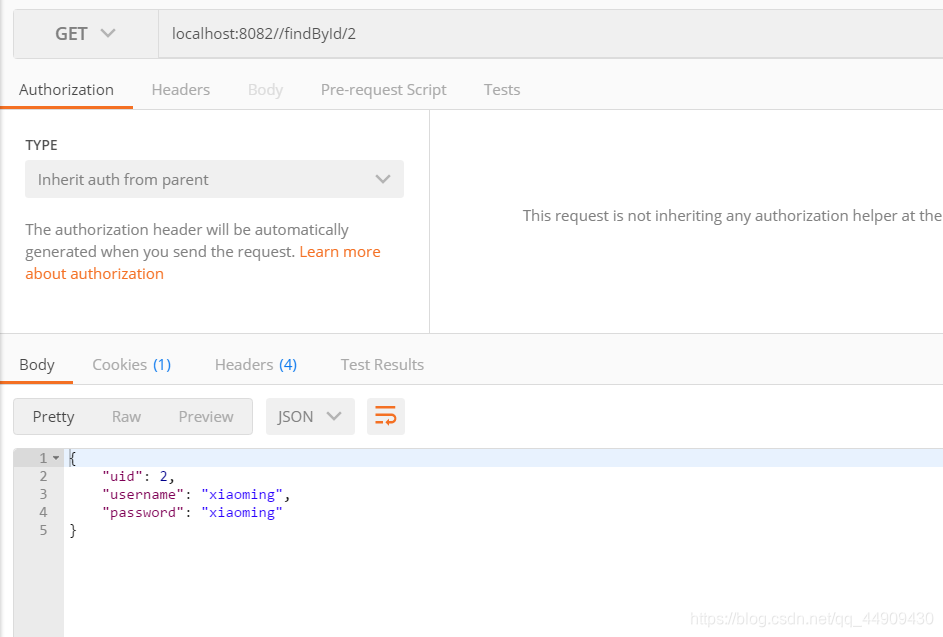Click the request URL field
Viewport: 943px width, 637px height.
pos(550,34)
